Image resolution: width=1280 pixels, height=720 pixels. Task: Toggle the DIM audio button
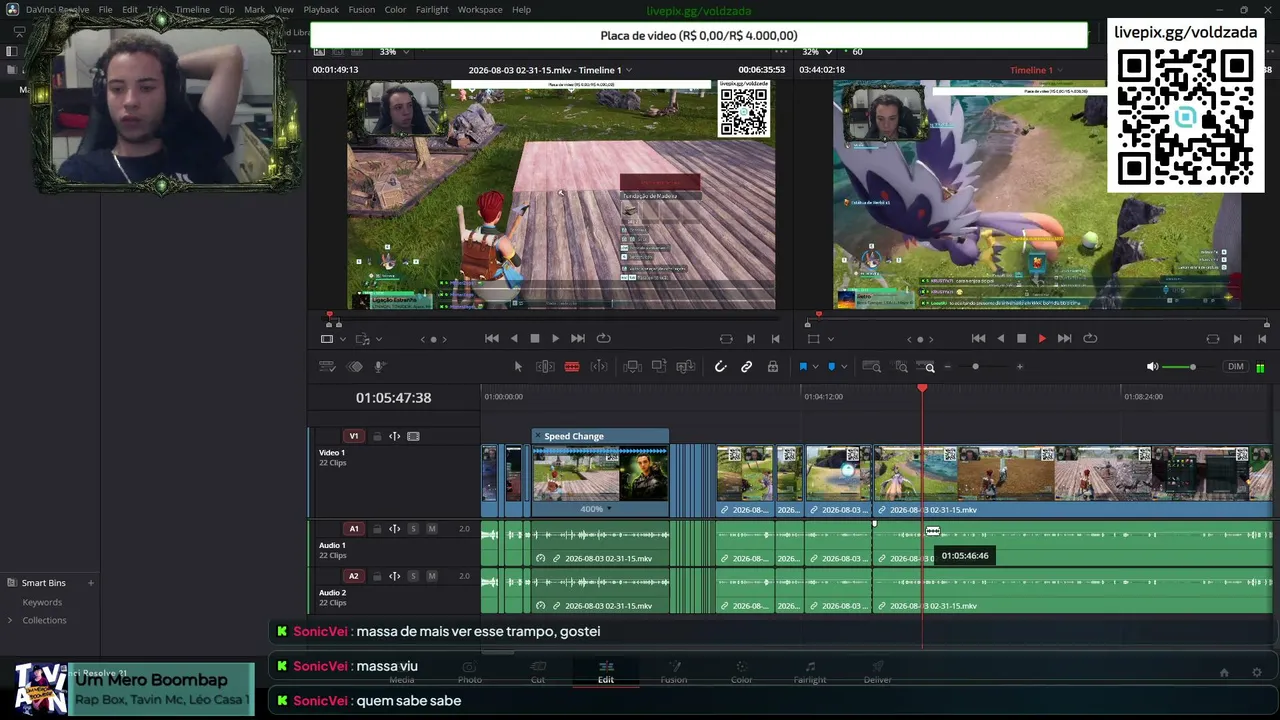coord(1236,367)
